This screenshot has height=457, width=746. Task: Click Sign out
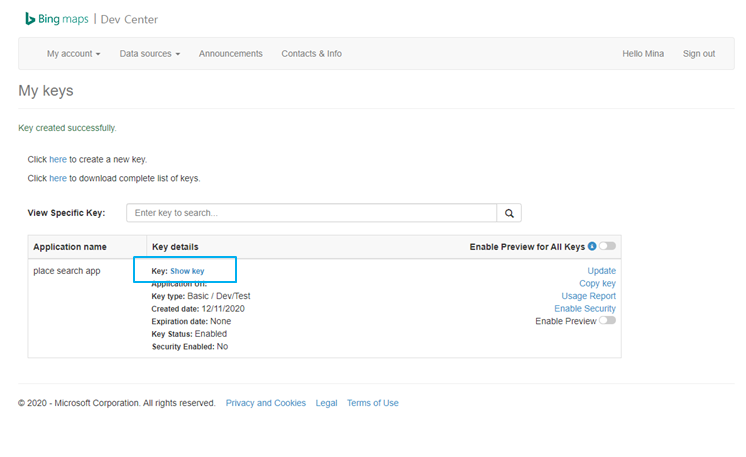point(699,54)
